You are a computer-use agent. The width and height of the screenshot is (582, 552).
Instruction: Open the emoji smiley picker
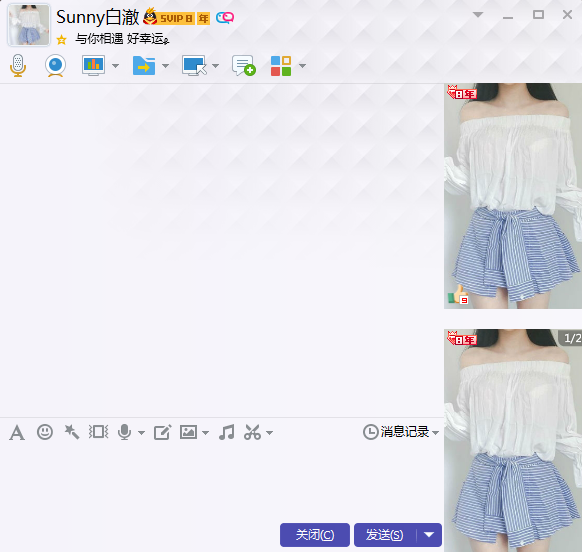(45, 432)
